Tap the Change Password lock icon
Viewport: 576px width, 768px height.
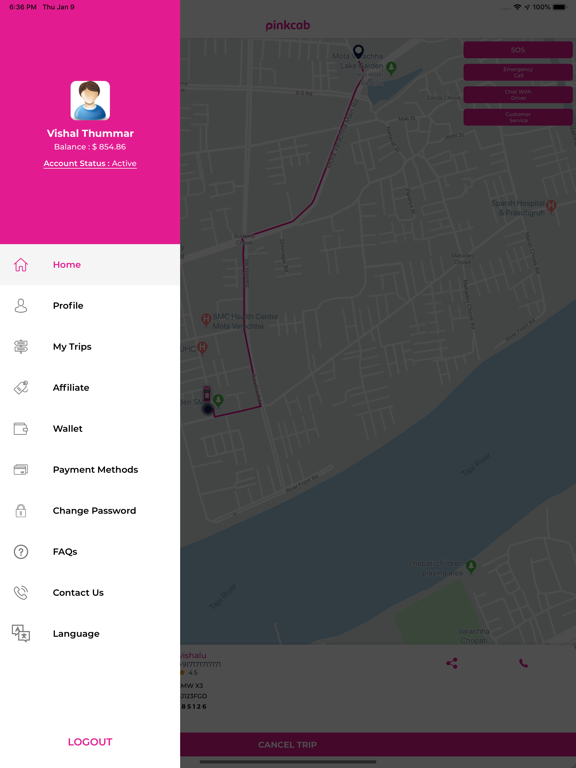[x=21, y=510]
